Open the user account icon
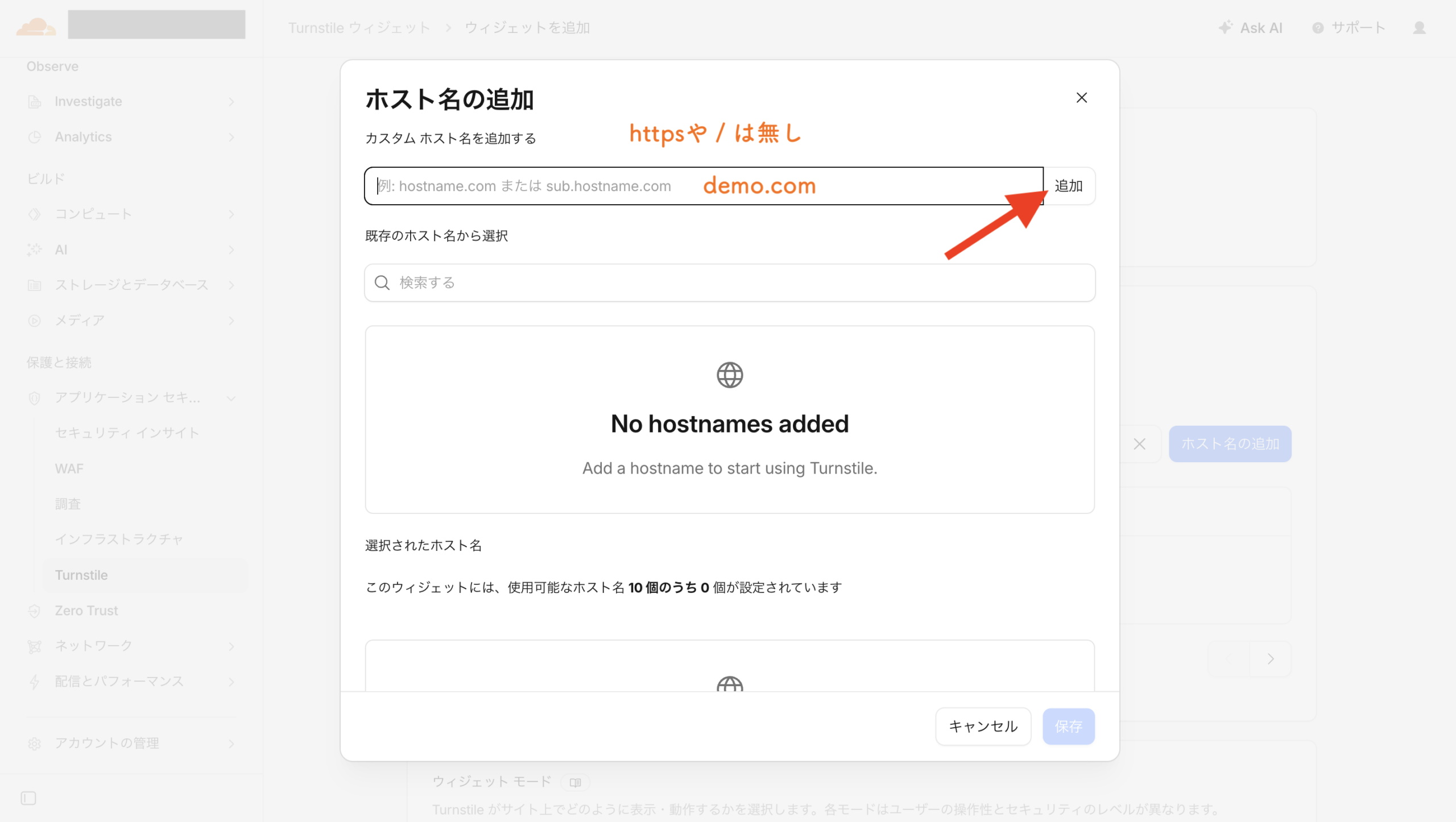Screen dimensions: 1456x822 tap(1419, 28)
